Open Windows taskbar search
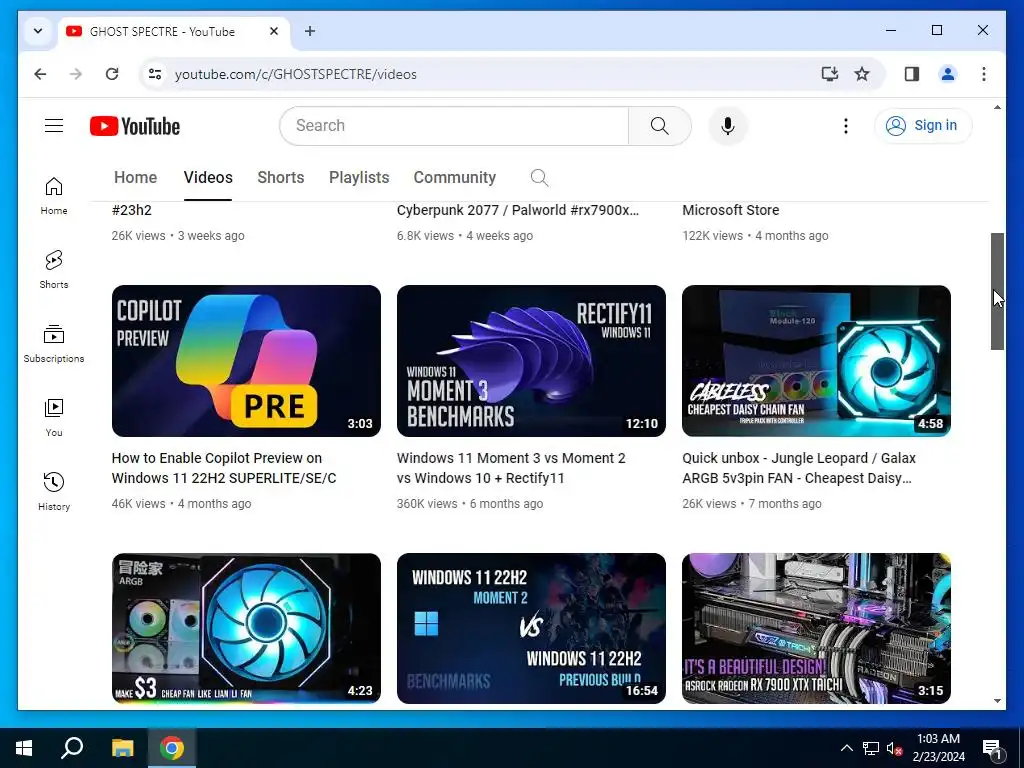1024x768 pixels. click(x=72, y=748)
